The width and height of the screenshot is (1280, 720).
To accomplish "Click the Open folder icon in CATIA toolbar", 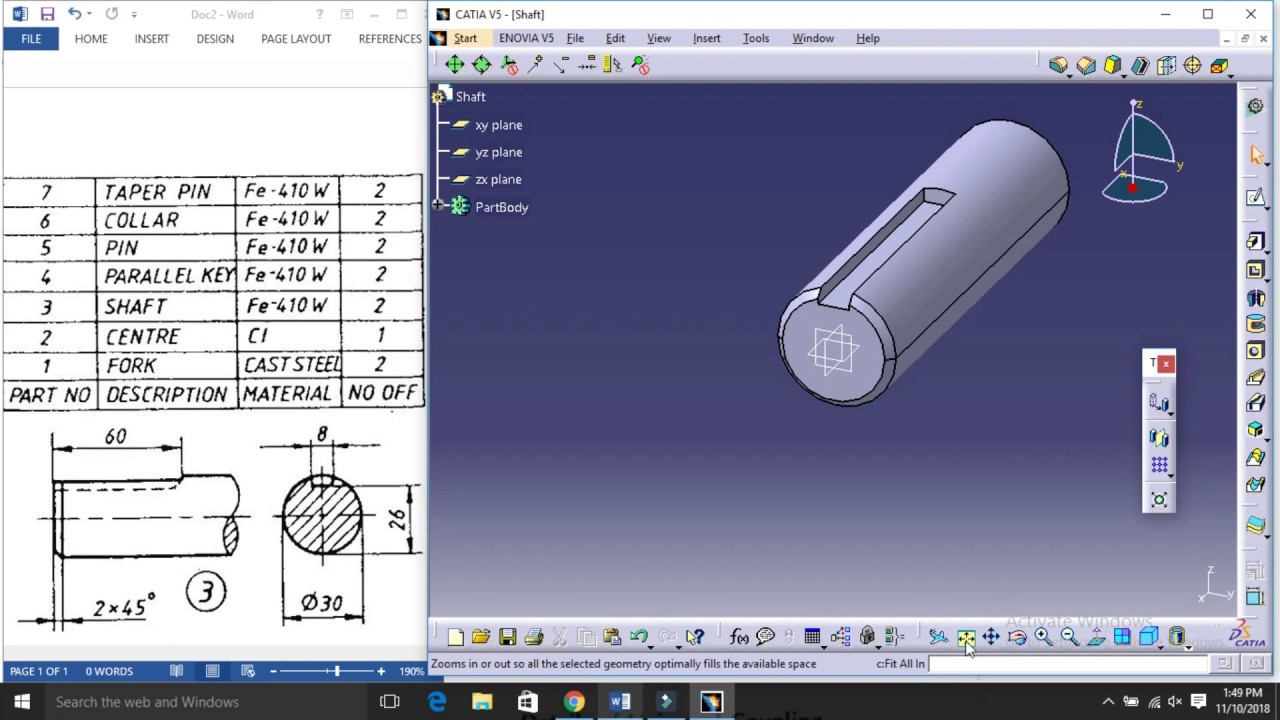I will click(x=481, y=637).
